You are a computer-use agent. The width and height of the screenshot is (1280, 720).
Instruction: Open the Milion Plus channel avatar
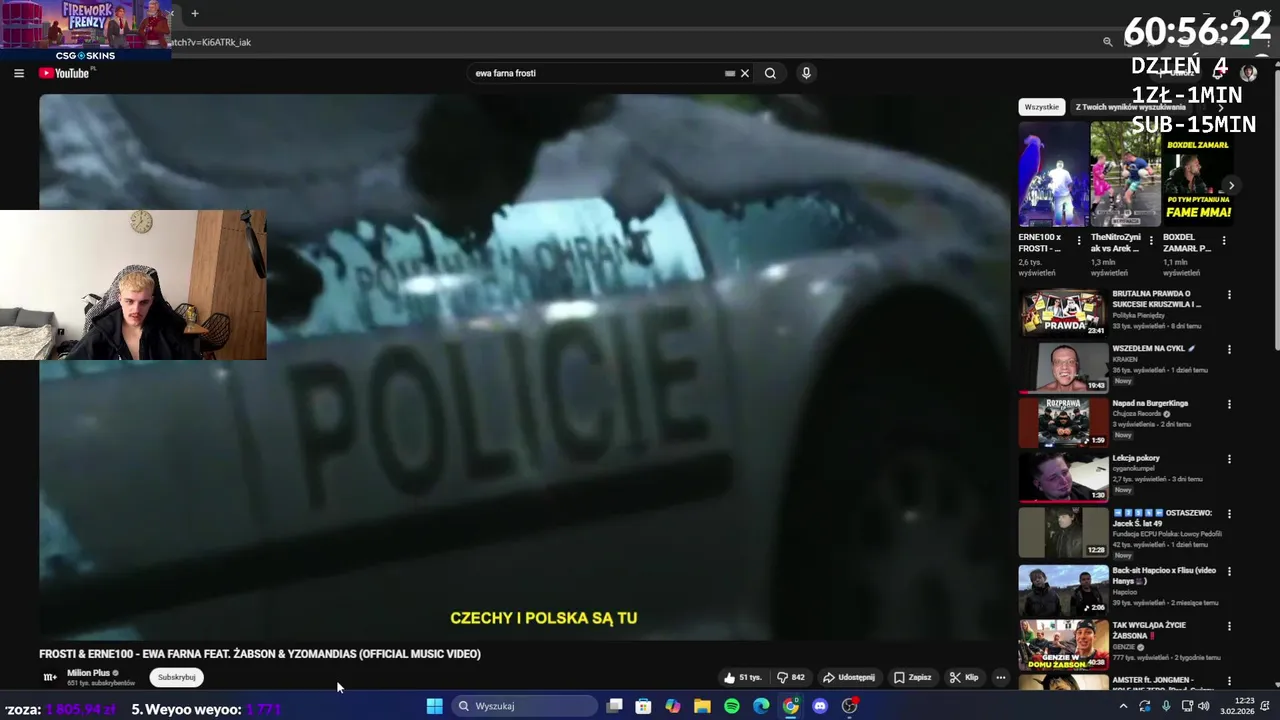[x=50, y=677]
